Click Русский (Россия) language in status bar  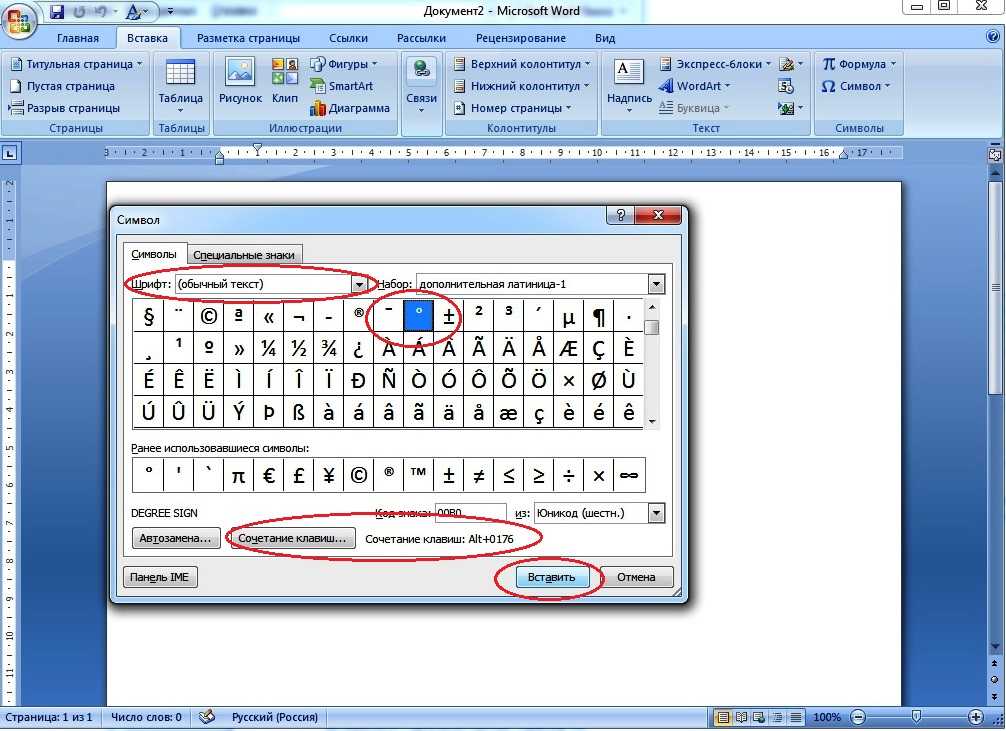[275, 717]
